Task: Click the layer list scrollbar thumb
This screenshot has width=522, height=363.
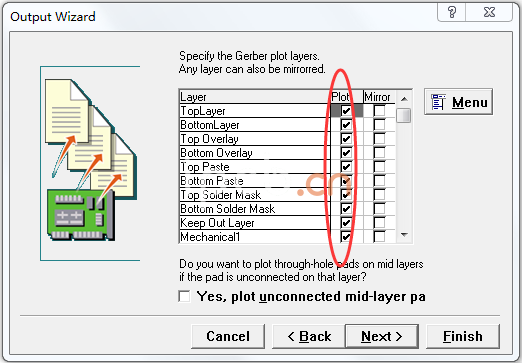Action: pyautogui.click(x=404, y=115)
